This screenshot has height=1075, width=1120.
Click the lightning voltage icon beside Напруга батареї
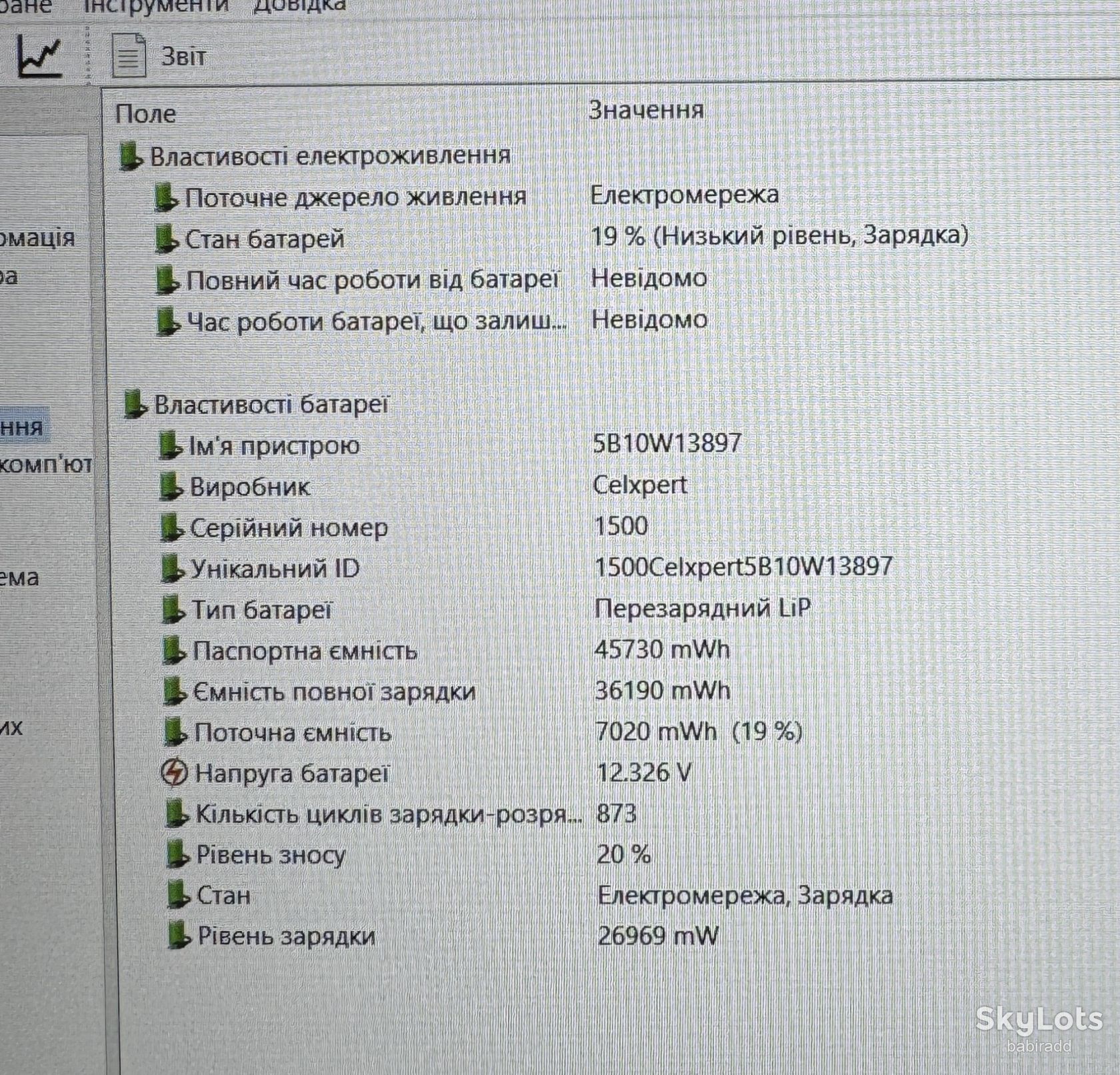pyautogui.click(x=175, y=774)
